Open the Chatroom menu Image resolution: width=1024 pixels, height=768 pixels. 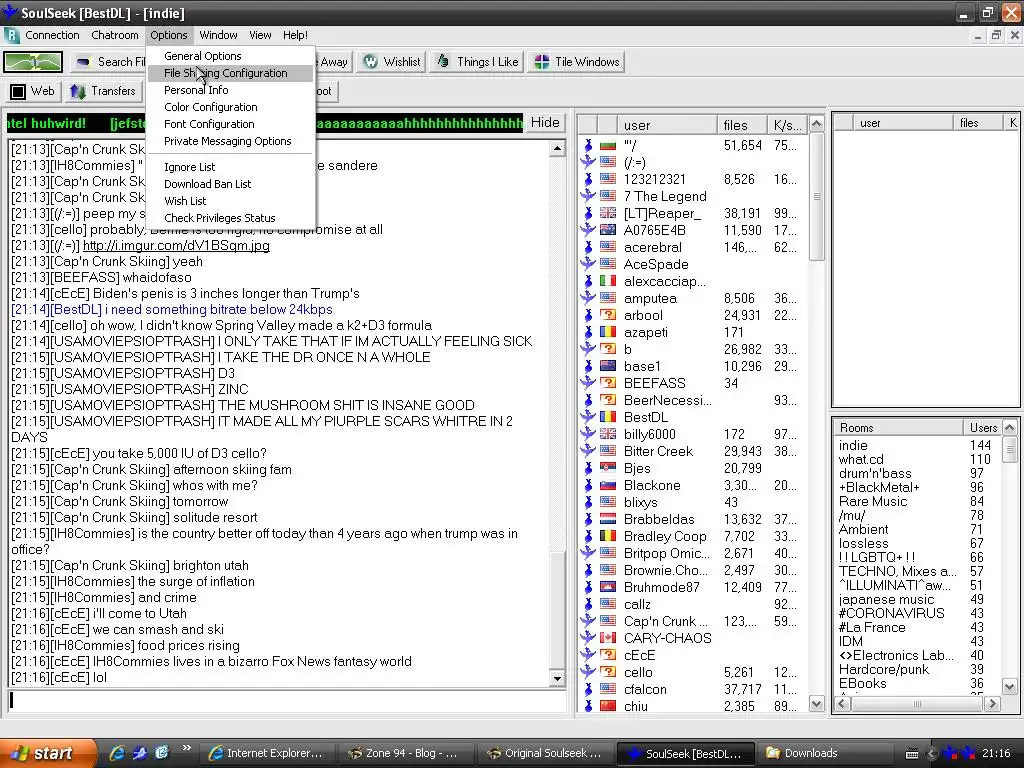[x=115, y=35]
